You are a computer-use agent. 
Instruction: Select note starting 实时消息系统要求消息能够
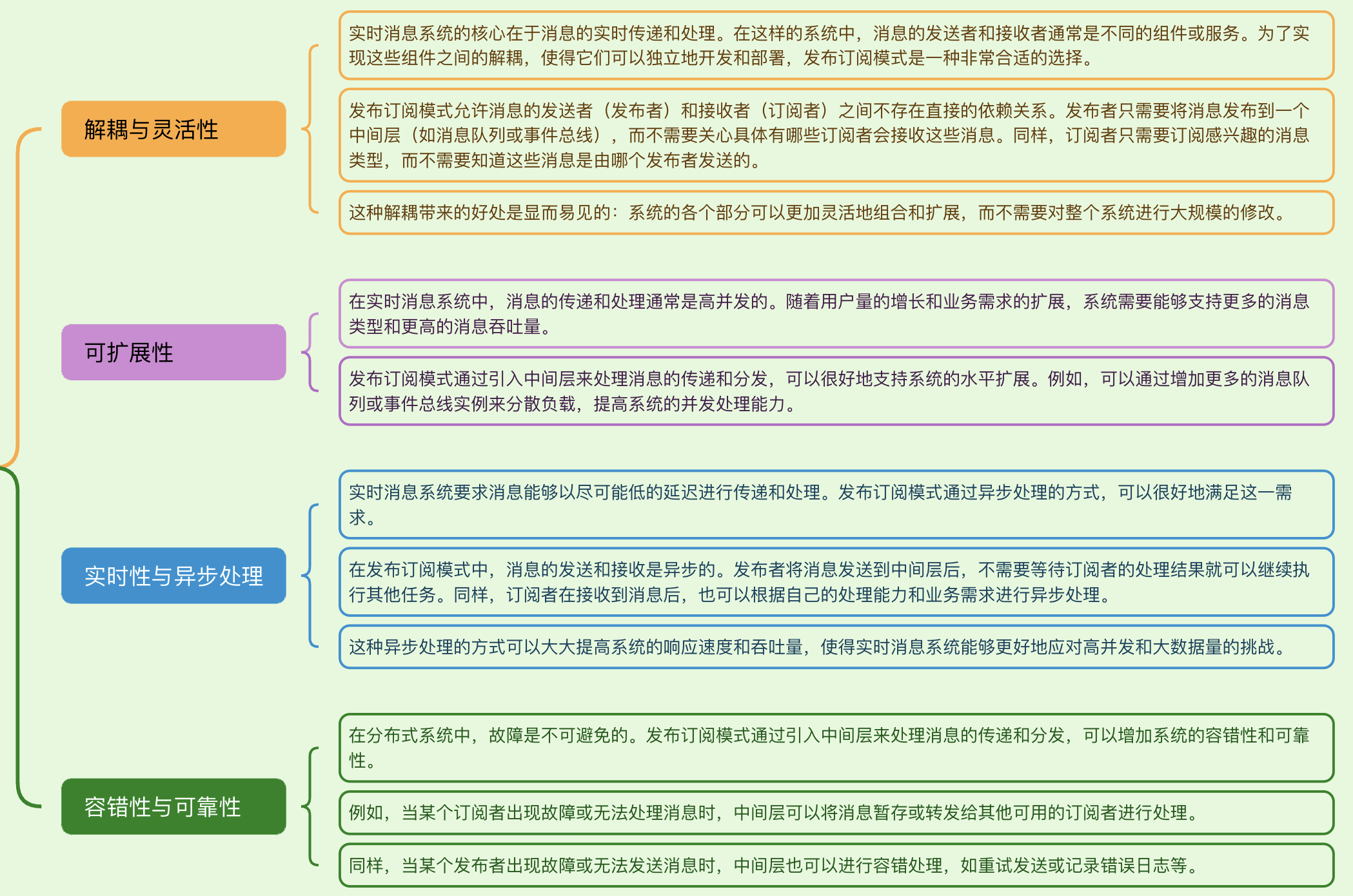click(x=836, y=505)
